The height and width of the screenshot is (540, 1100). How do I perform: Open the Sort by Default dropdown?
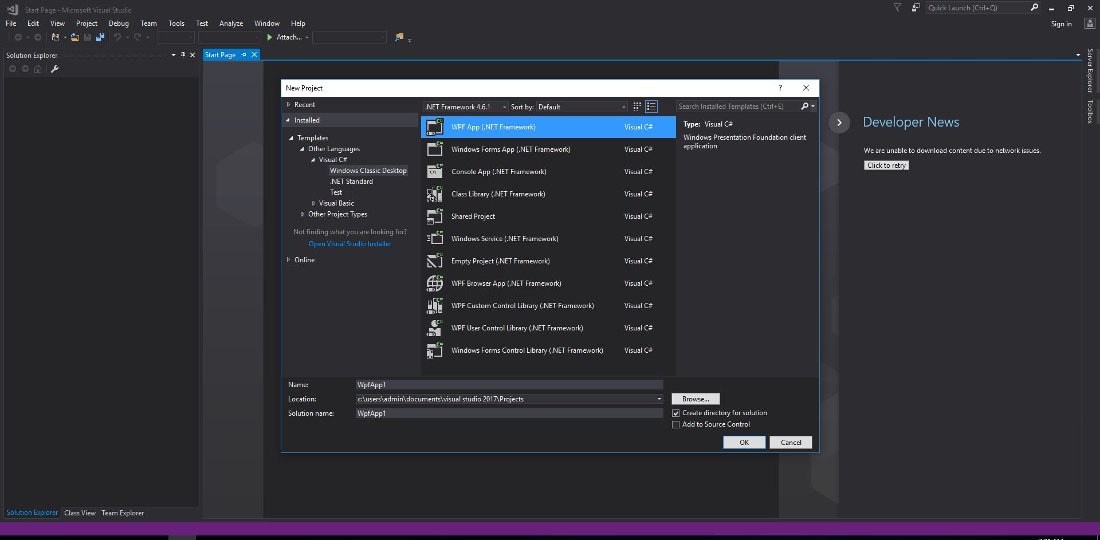click(582, 107)
